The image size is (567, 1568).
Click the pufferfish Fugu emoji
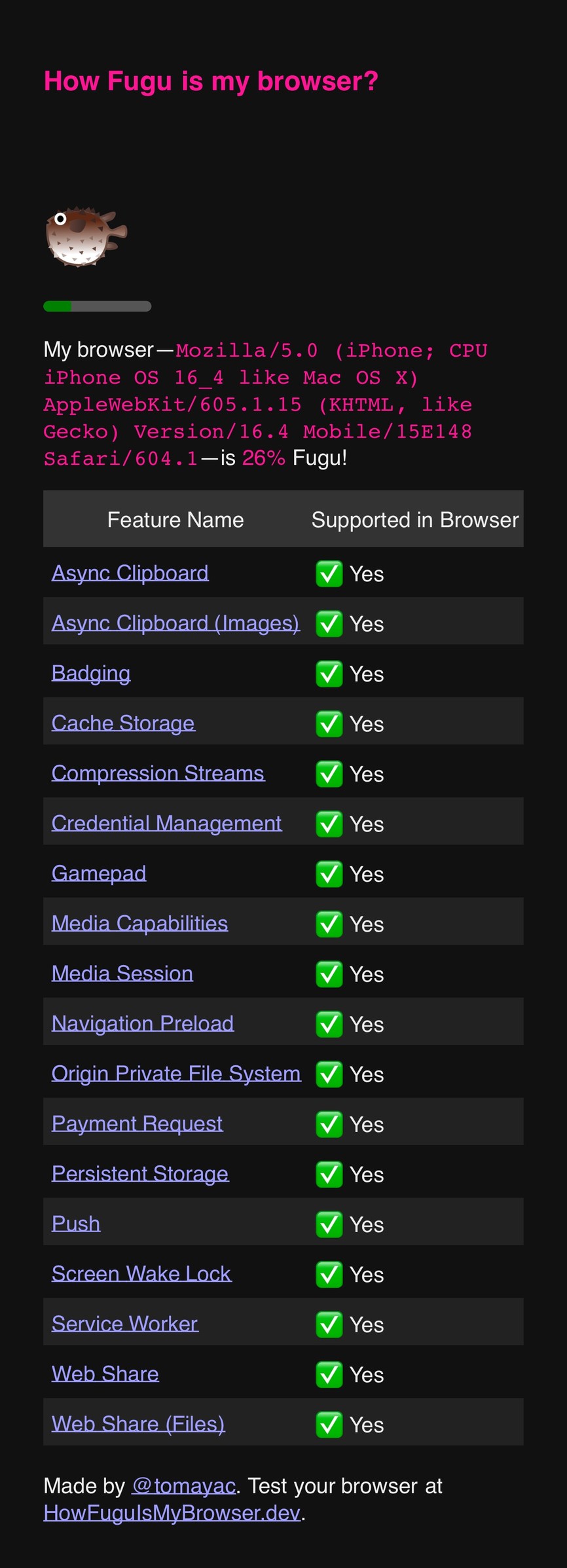point(86,236)
